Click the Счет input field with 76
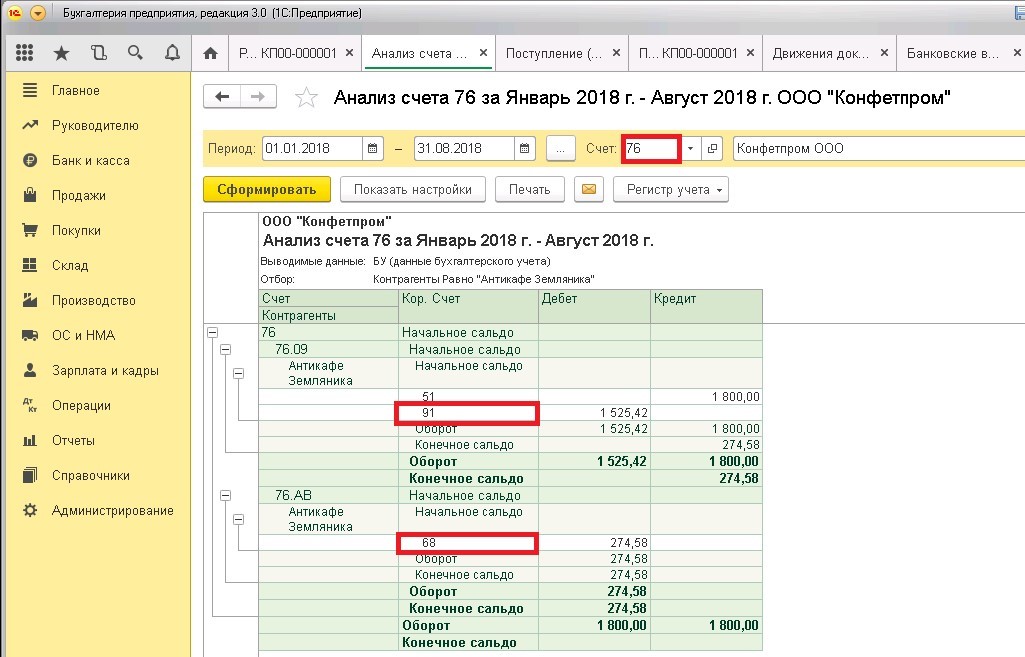Screen dimensions: 1025x657 pyautogui.click(x=651, y=148)
